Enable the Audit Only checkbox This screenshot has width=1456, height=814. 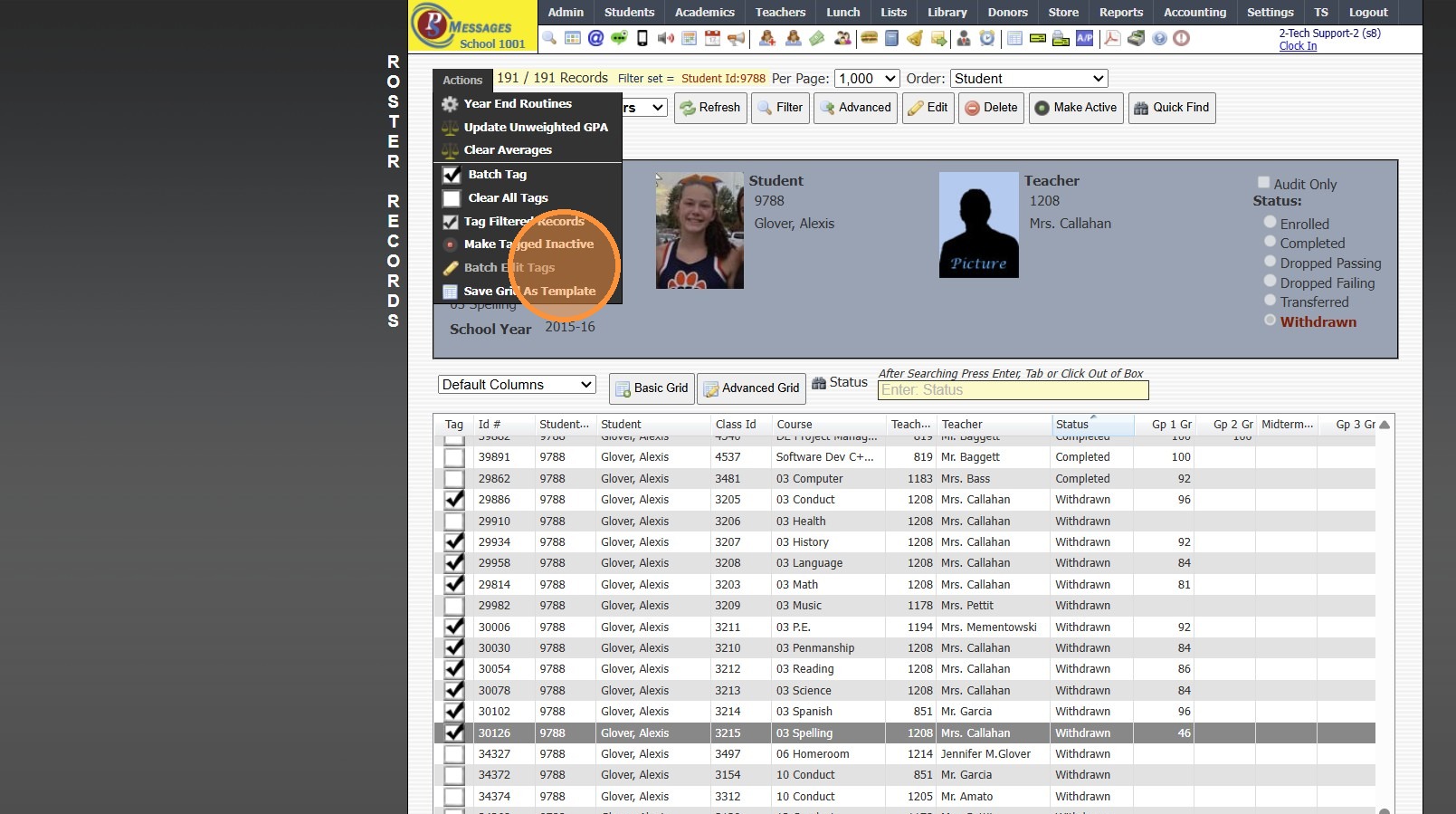tap(1263, 183)
